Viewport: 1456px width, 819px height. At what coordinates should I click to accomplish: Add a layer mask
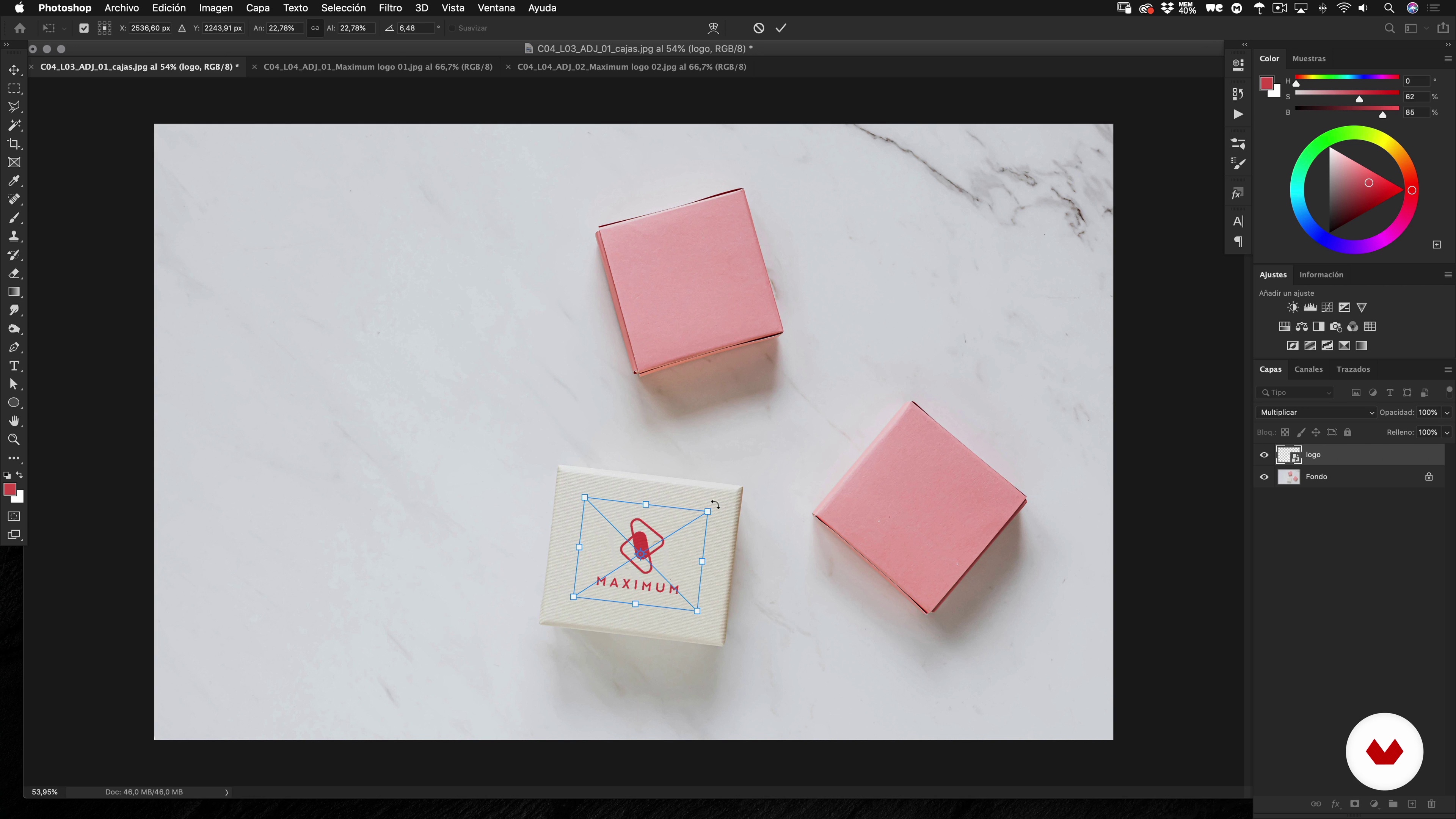click(x=1355, y=804)
